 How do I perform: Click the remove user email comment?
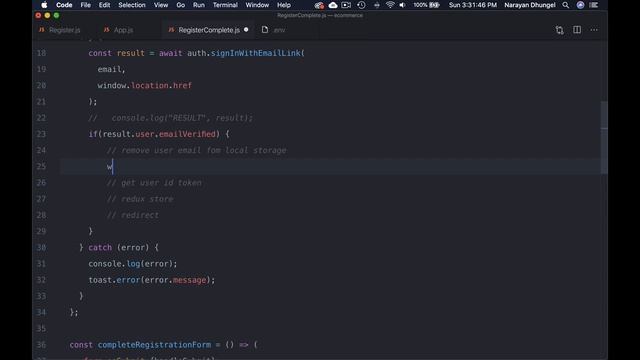(196, 150)
